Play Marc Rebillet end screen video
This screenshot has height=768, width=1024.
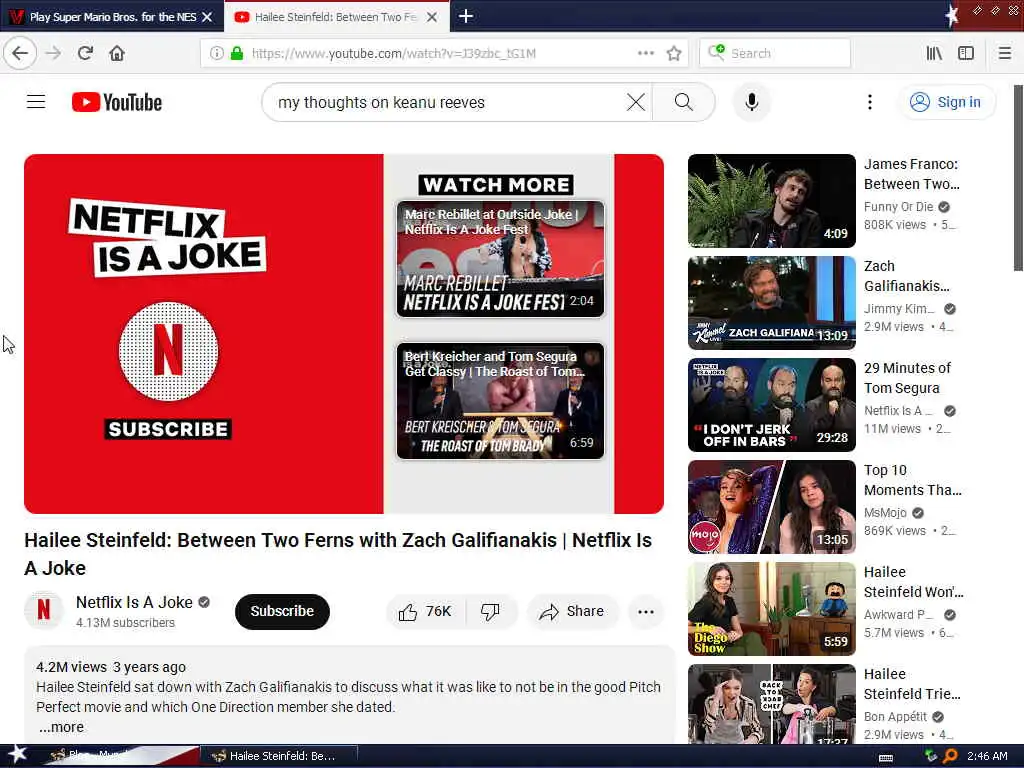[500, 259]
